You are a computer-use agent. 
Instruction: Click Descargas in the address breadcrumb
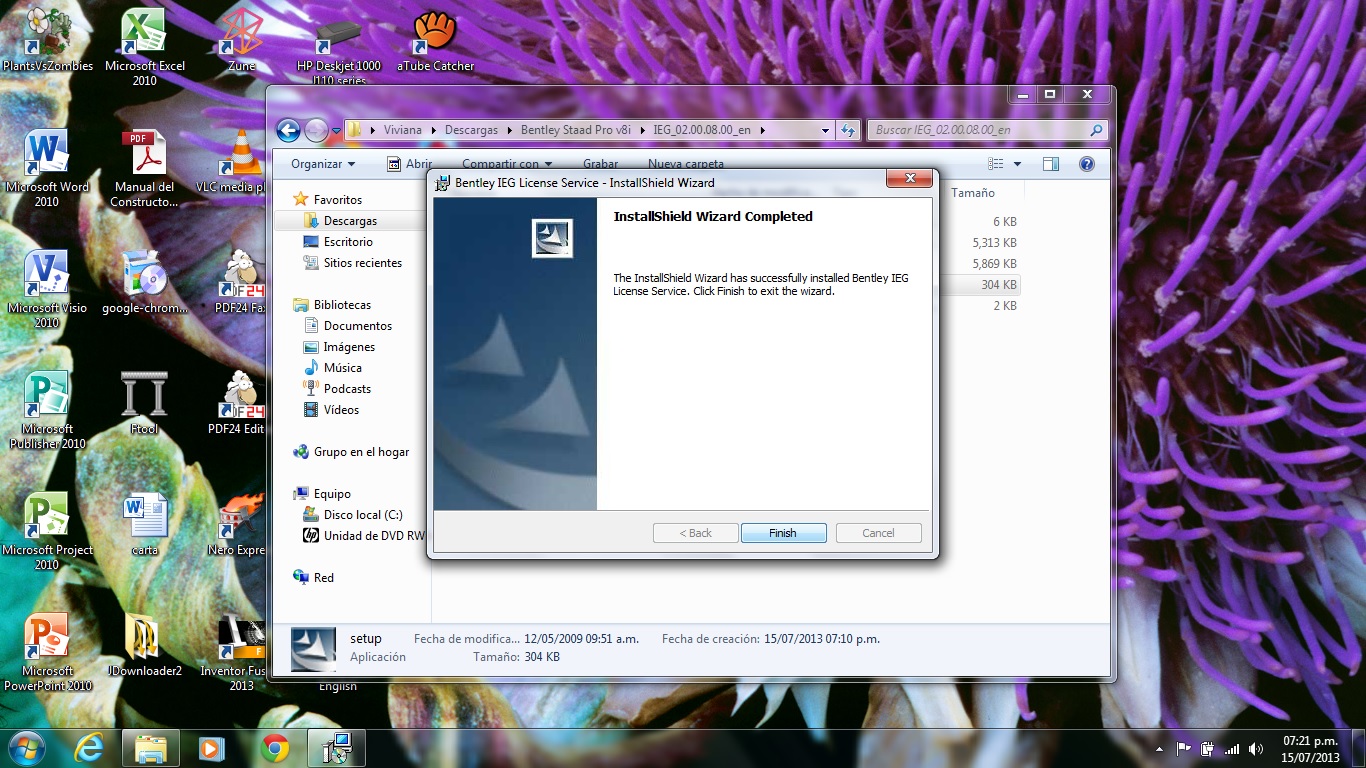471,130
